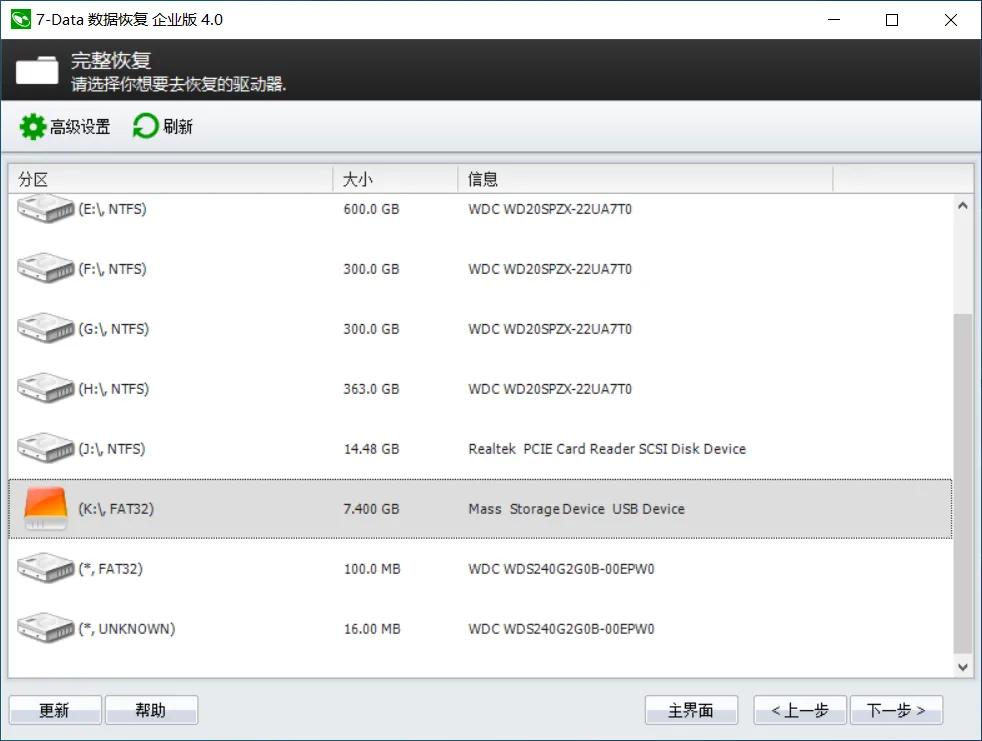The width and height of the screenshot is (982, 741).
Task: Click the scrollbar down arrow
Action: coord(963,666)
